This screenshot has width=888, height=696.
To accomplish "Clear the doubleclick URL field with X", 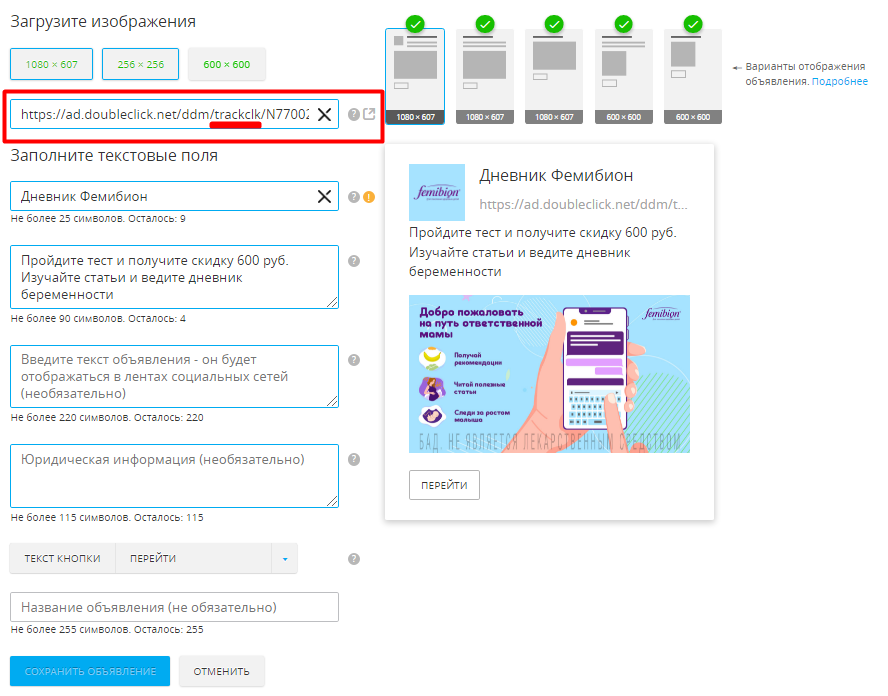I will [325, 114].
